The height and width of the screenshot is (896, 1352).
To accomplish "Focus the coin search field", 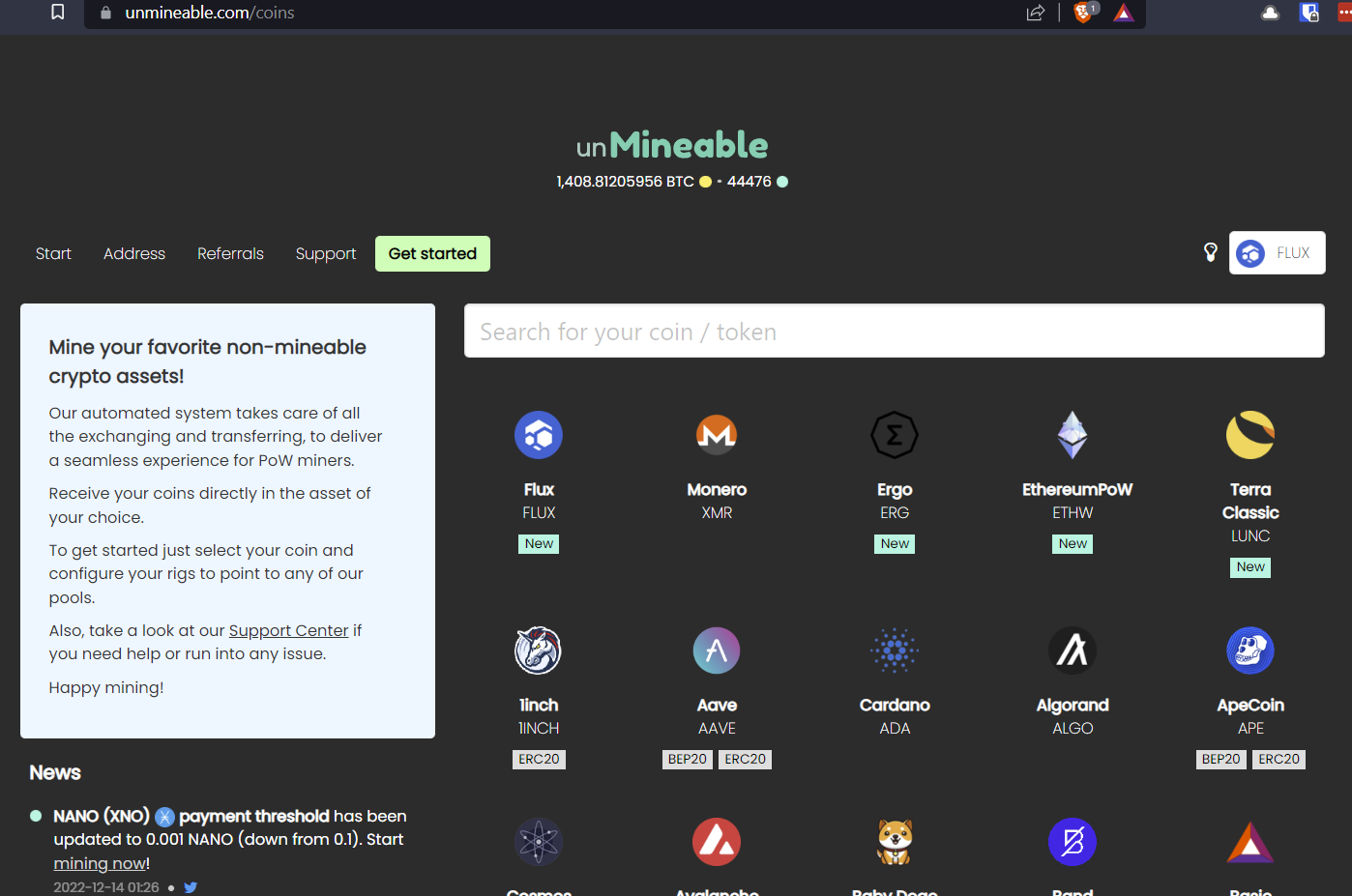I will click(895, 331).
